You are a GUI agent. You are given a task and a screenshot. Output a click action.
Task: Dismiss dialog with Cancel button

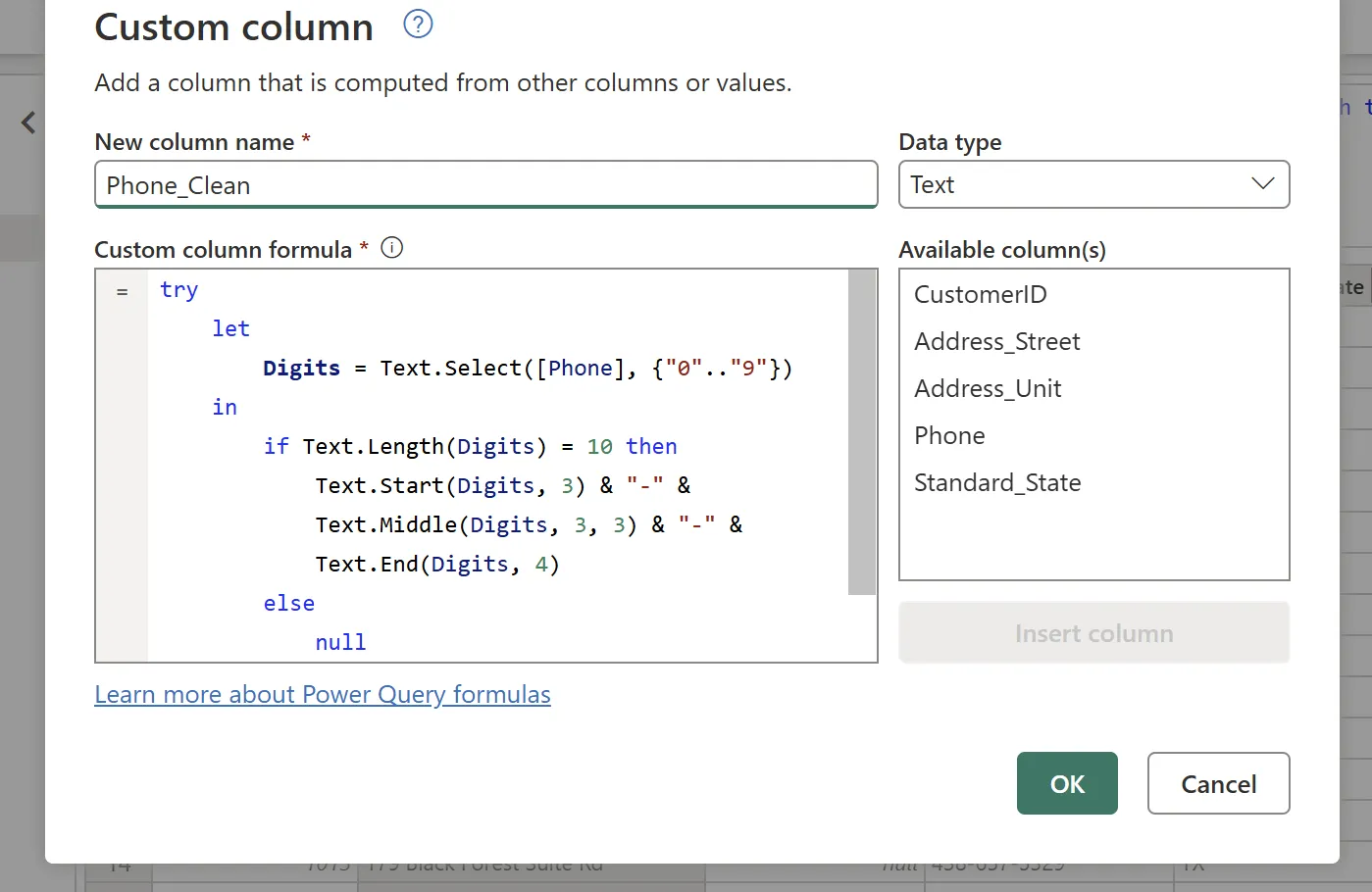[x=1218, y=783]
